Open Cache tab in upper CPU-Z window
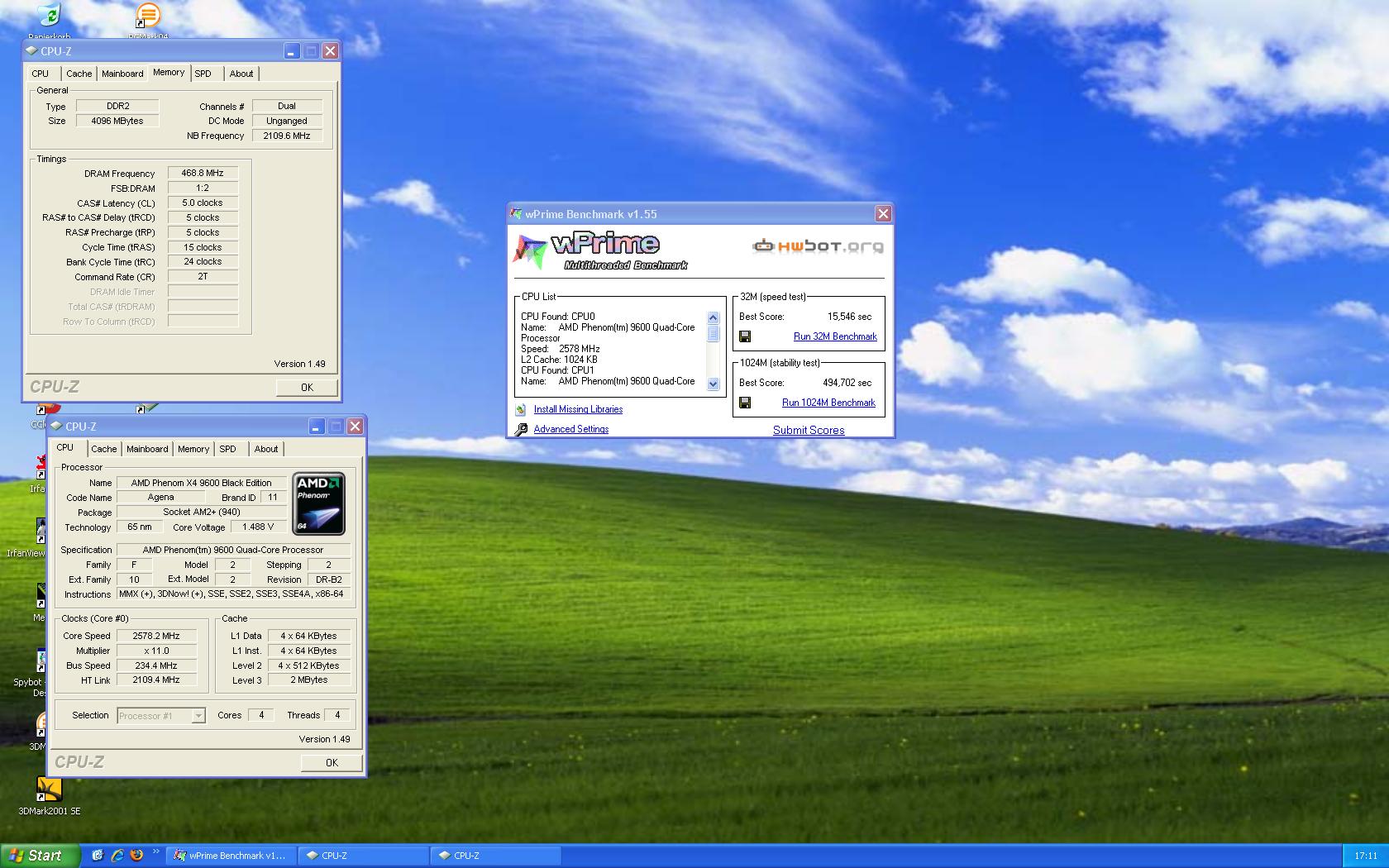Image resolution: width=1389 pixels, height=868 pixels. coord(79,74)
